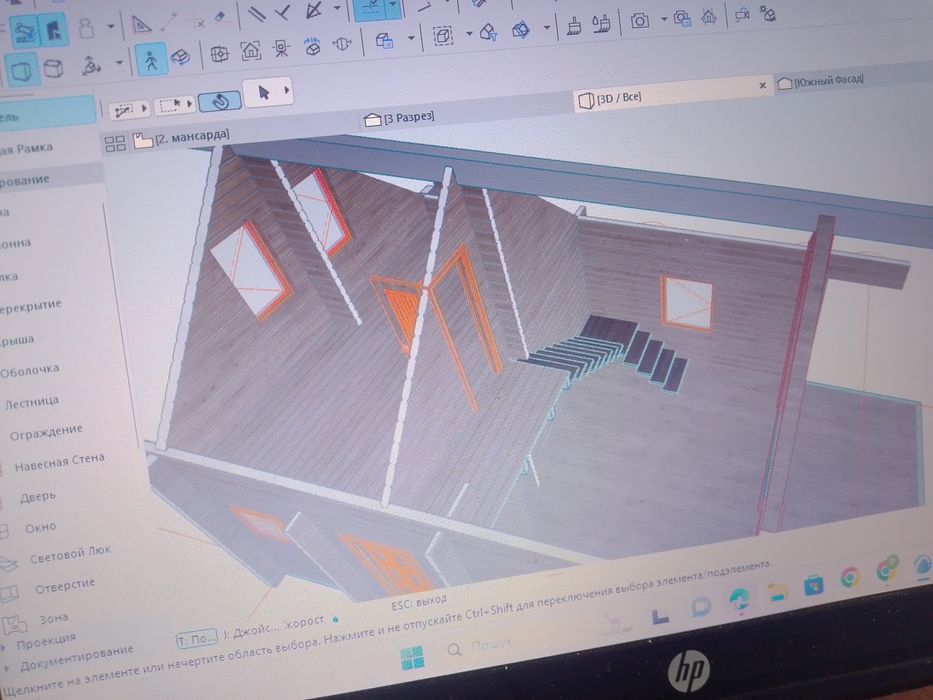This screenshot has width=933, height=700.
Task: Click the sun study house icon
Action: [768, 13]
